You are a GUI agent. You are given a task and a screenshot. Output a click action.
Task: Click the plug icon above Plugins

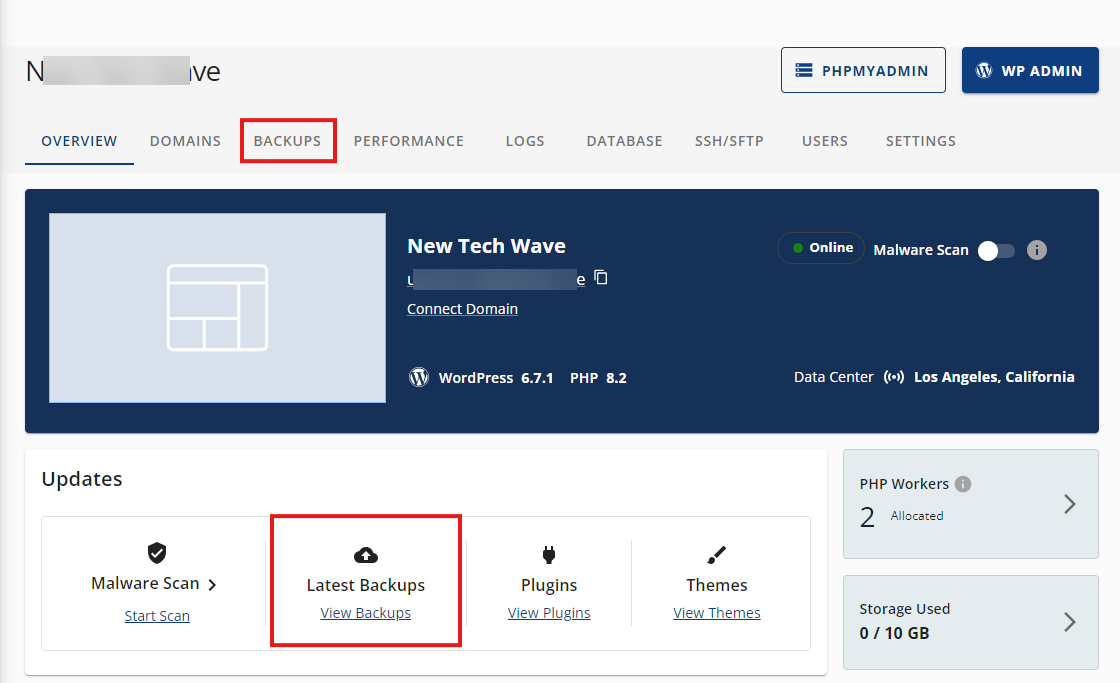tap(549, 554)
